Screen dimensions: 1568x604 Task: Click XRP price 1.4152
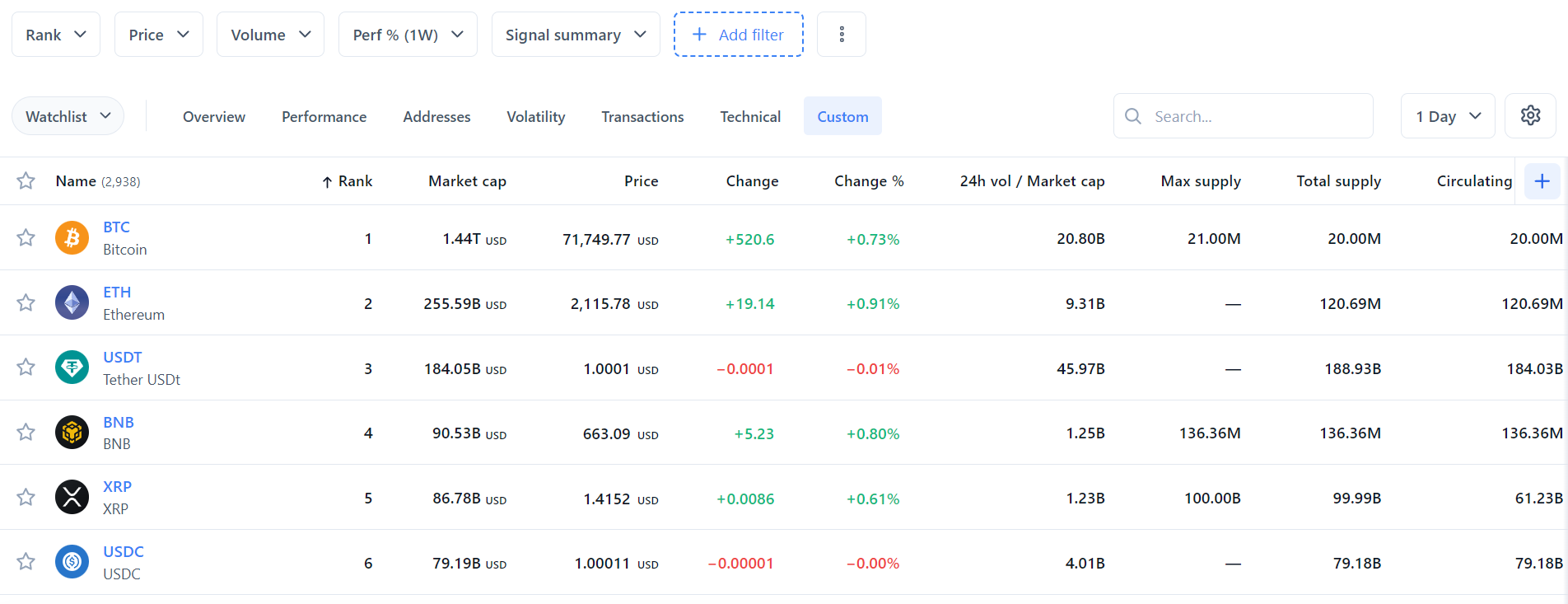(606, 499)
